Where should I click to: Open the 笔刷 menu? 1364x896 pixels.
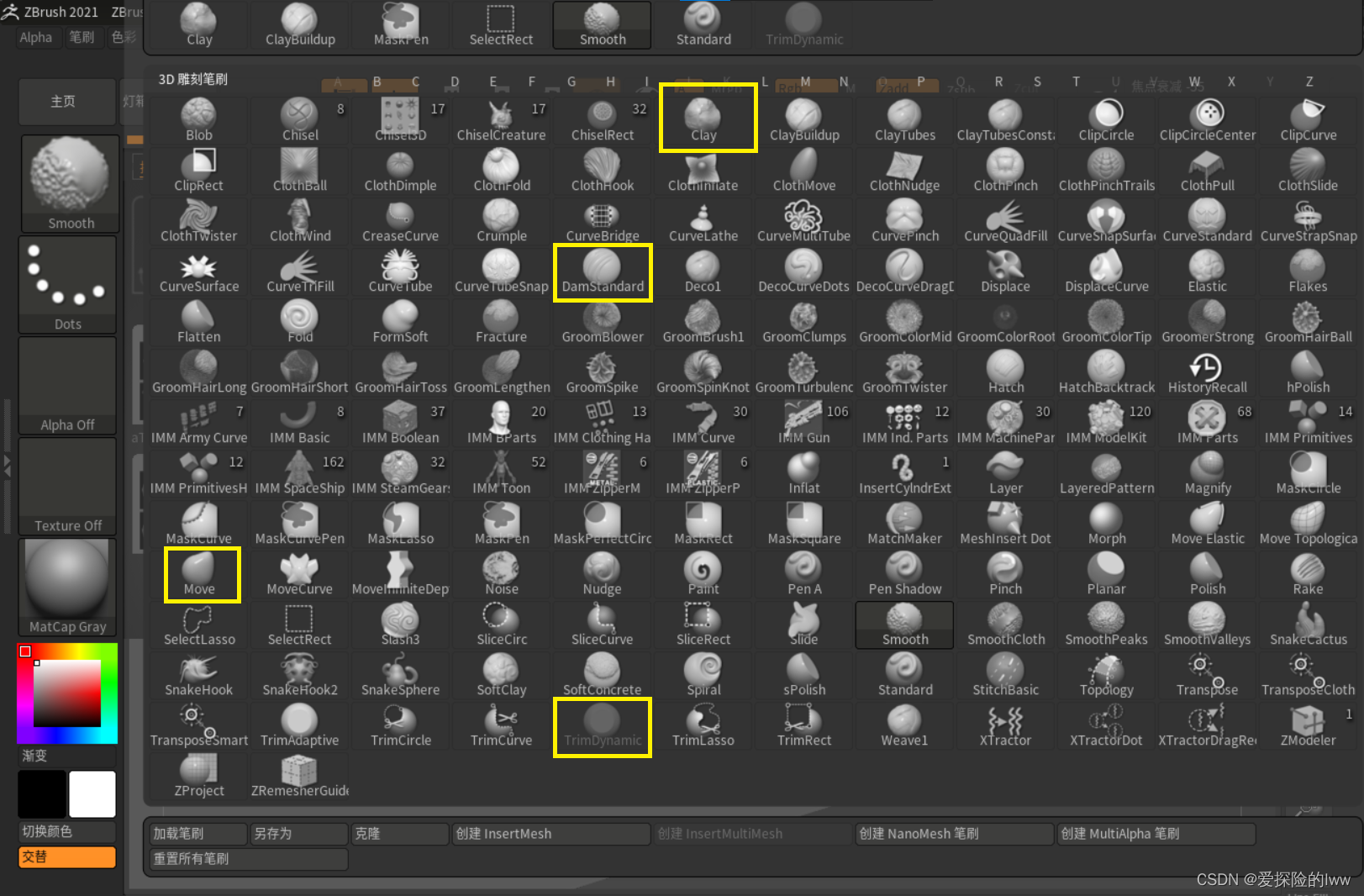pos(82,37)
